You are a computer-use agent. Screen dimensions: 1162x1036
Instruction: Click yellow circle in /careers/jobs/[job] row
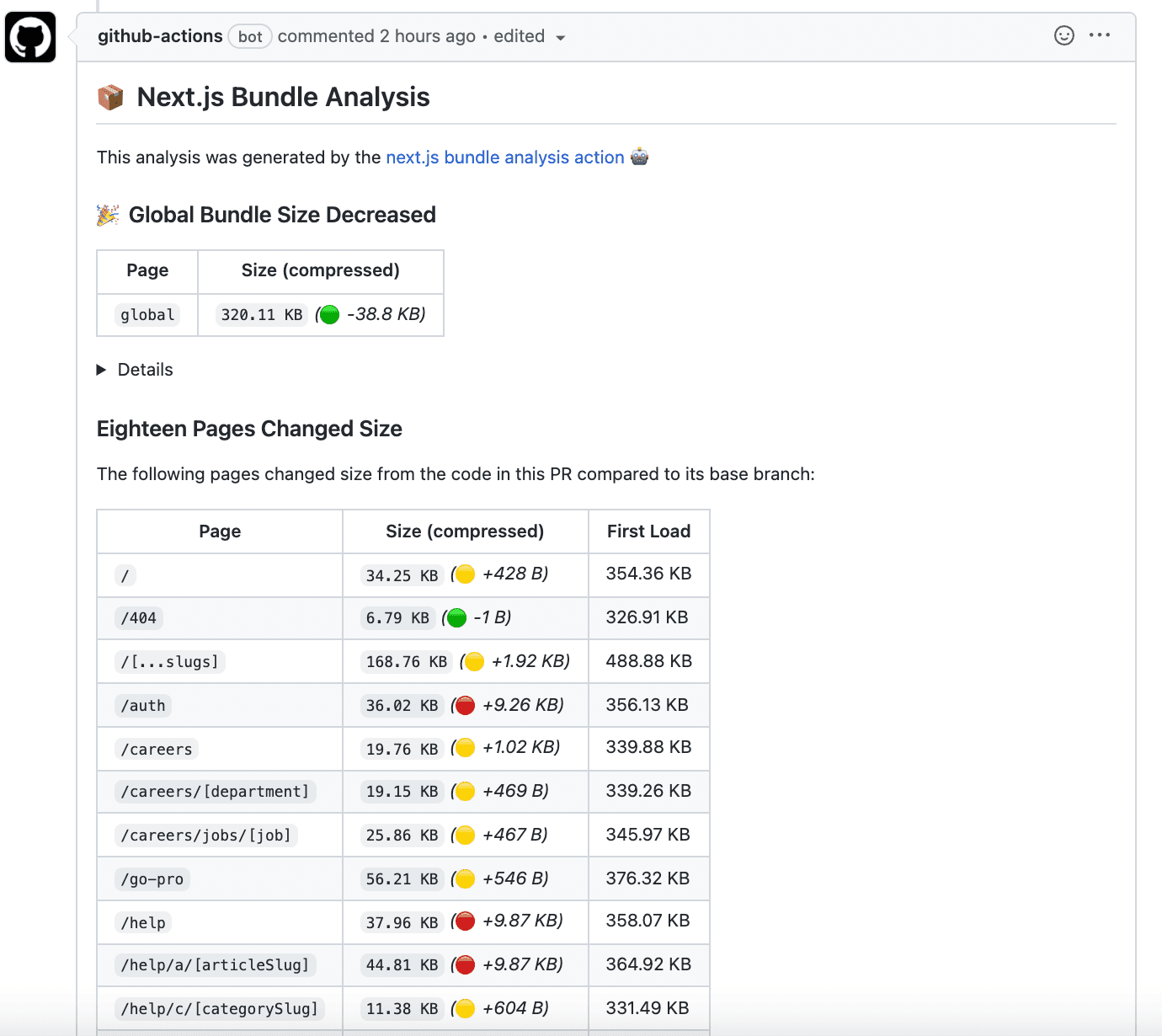(x=465, y=836)
